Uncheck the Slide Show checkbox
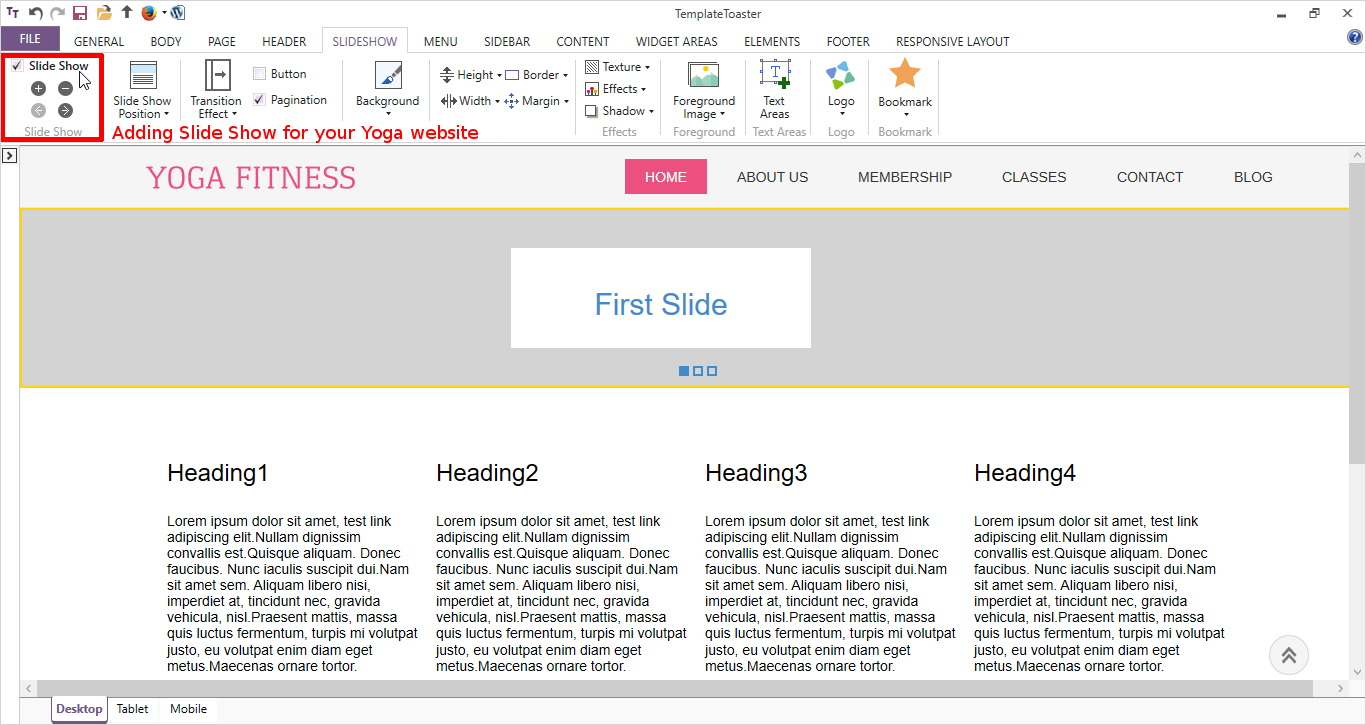 pos(17,66)
